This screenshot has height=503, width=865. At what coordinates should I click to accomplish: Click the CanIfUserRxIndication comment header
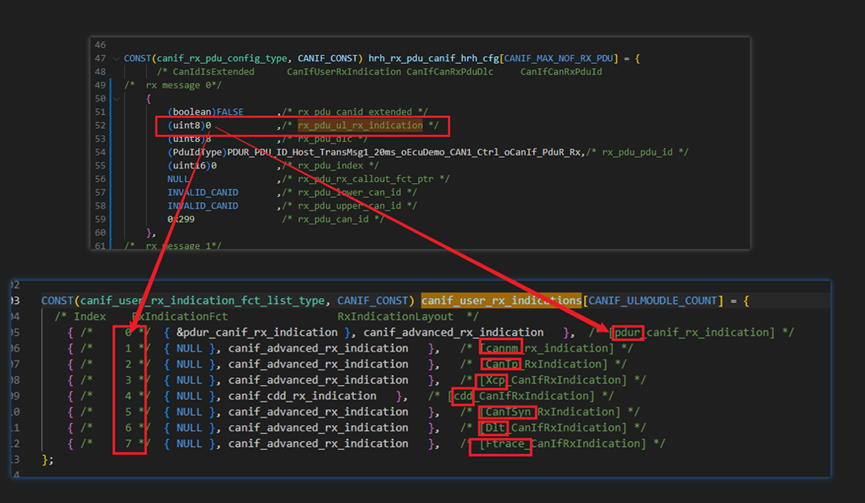(344, 72)
